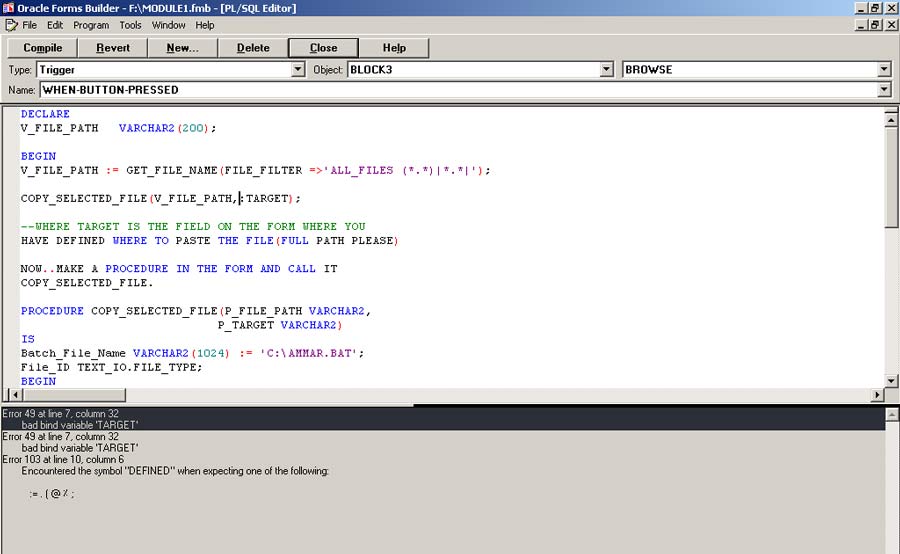Open the Edit menu
The image size is (900, 554).
(55, 25)
